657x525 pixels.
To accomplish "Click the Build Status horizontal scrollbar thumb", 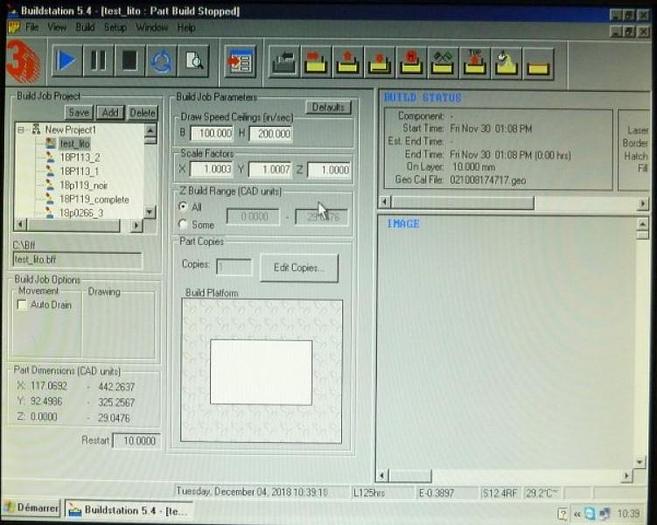I will pyautogui.click(x=462, y=203).
